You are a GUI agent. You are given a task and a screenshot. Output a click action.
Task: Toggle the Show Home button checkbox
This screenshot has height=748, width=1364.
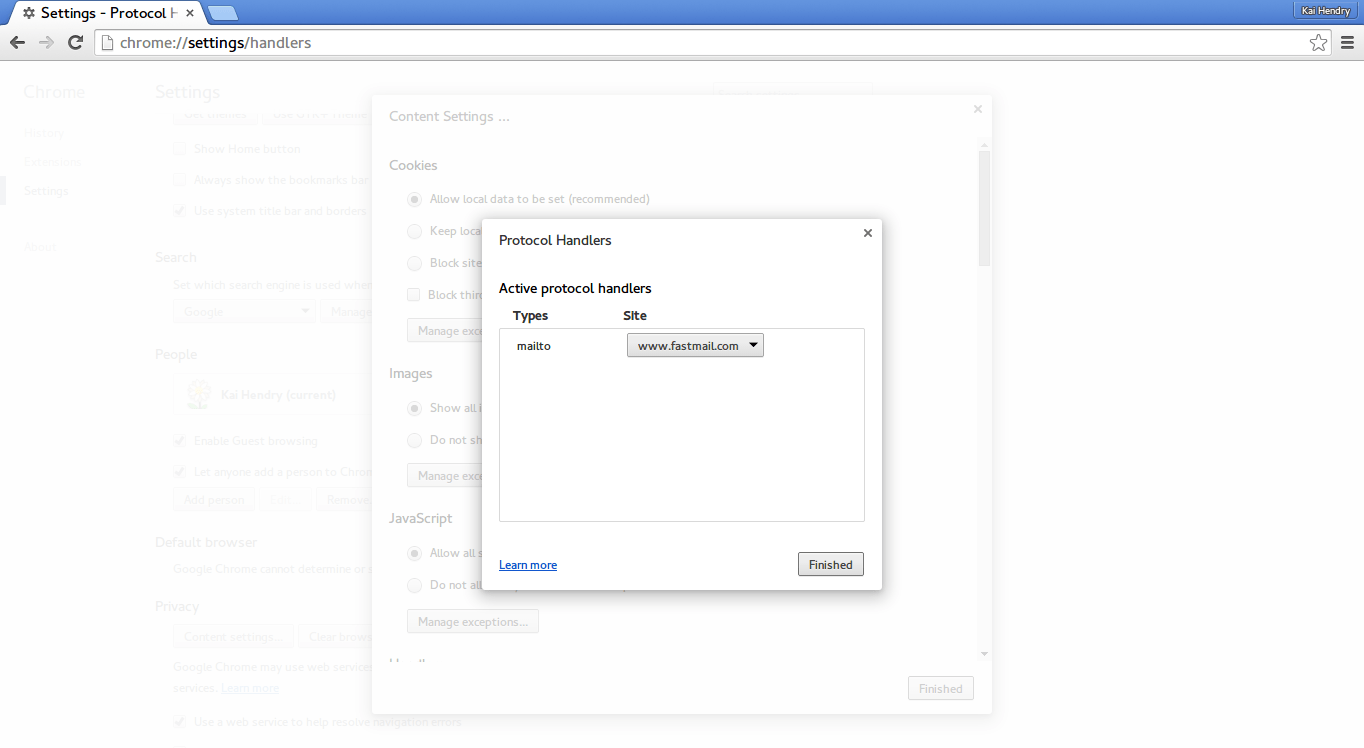pyautogui.click(x=179, y=148)
